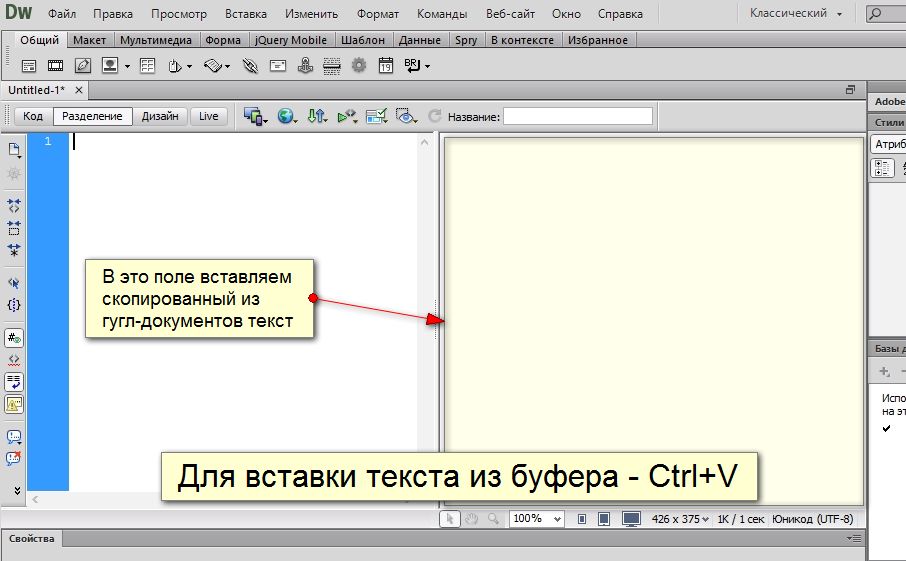Expand the Свойства panel

point(31,538)
